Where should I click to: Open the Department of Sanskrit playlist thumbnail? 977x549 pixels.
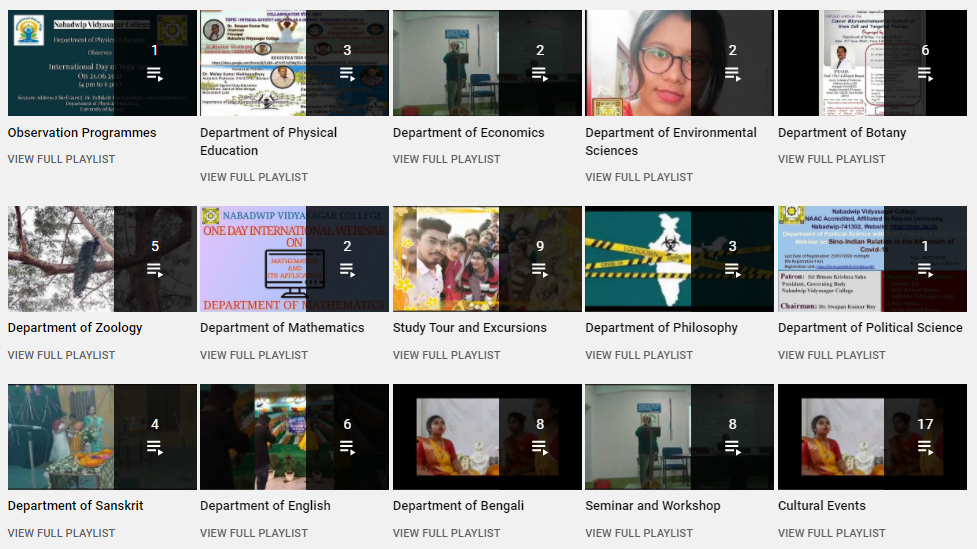[102, 437]
